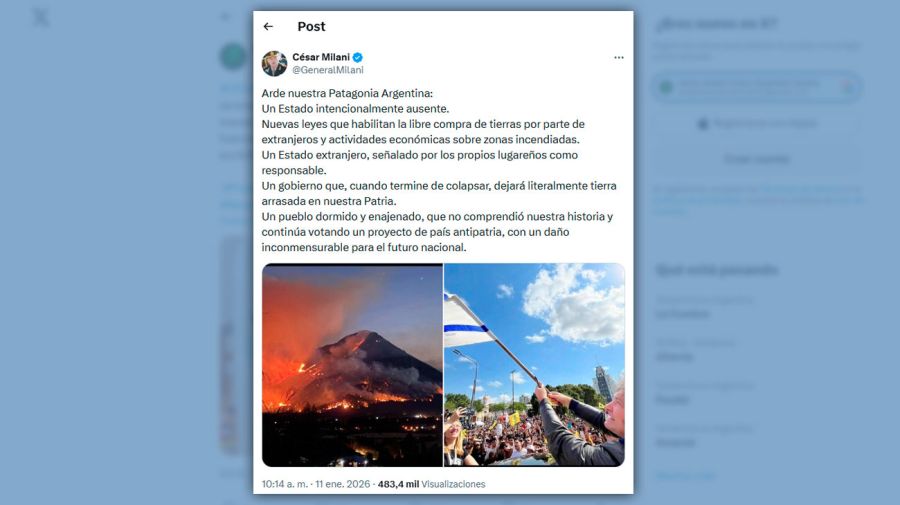Click the blurred X logo at top left
The image size is (900, 505).
(x=40, y=18)
